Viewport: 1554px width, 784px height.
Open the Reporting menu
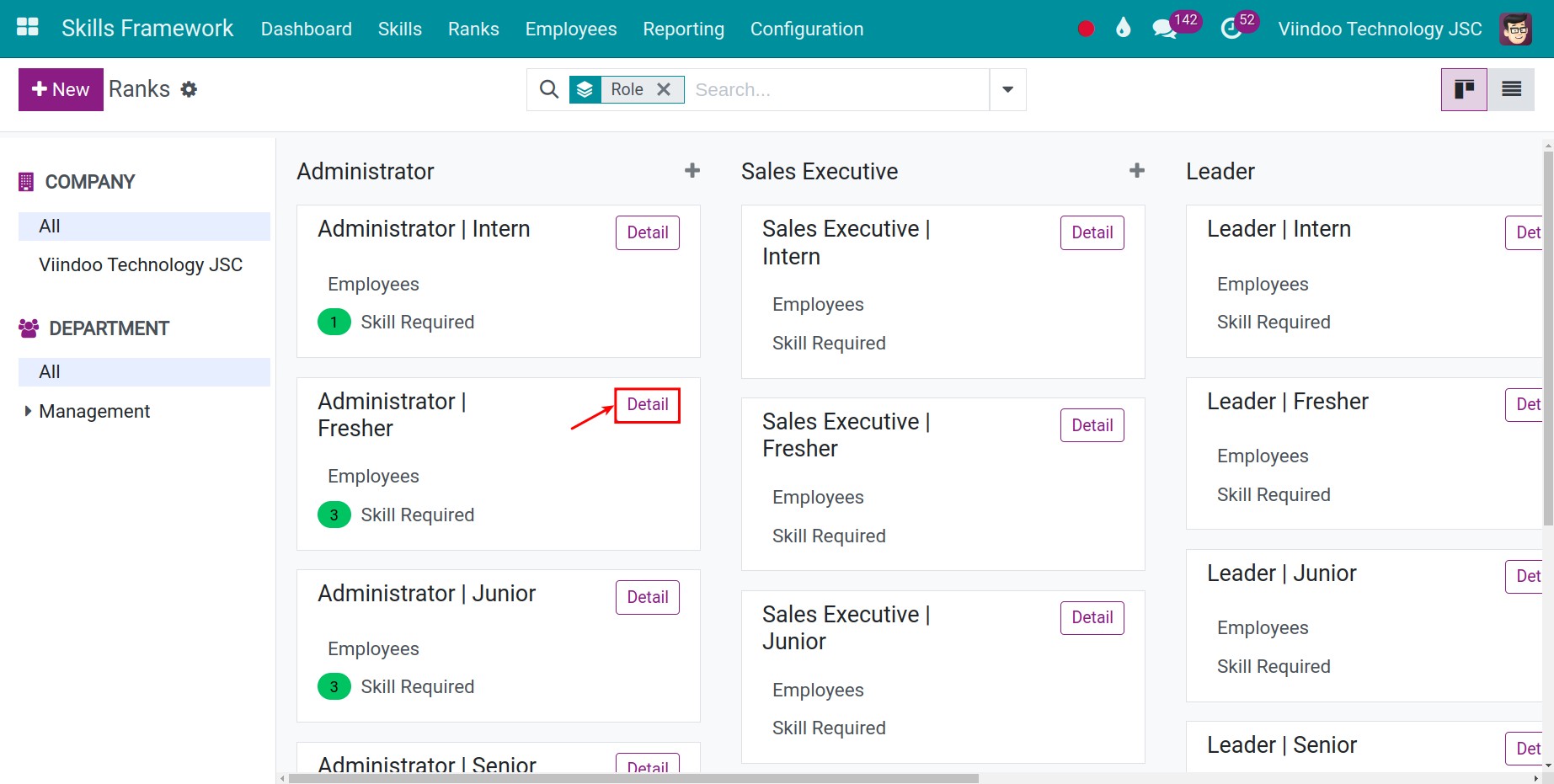684,29
